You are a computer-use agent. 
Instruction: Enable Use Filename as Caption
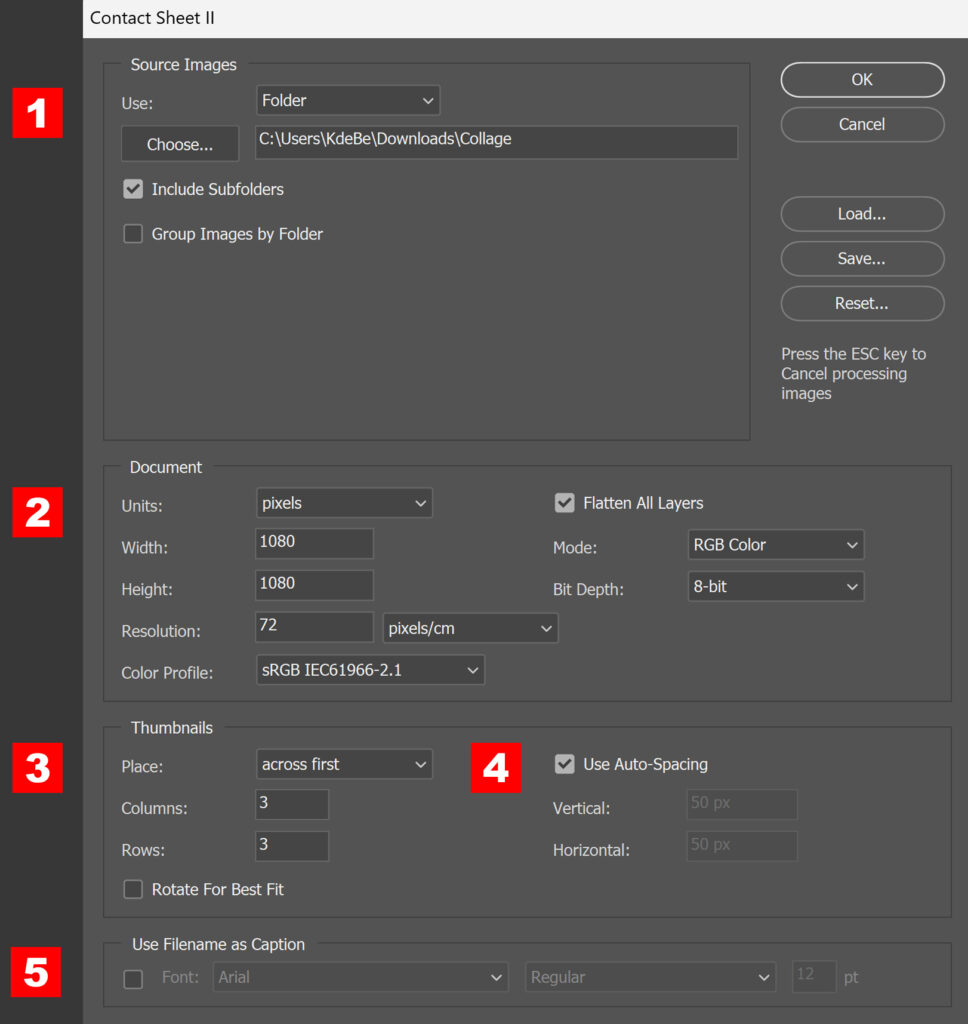133,977
